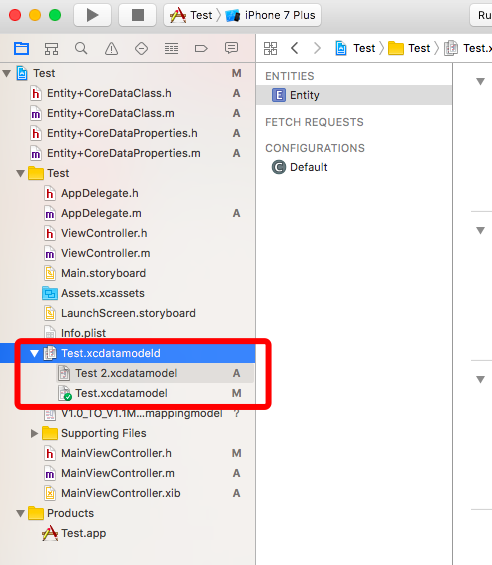Click the related items grid icon
The height and width of the screenshot is (565, 492).
click(x=270, y=48)
